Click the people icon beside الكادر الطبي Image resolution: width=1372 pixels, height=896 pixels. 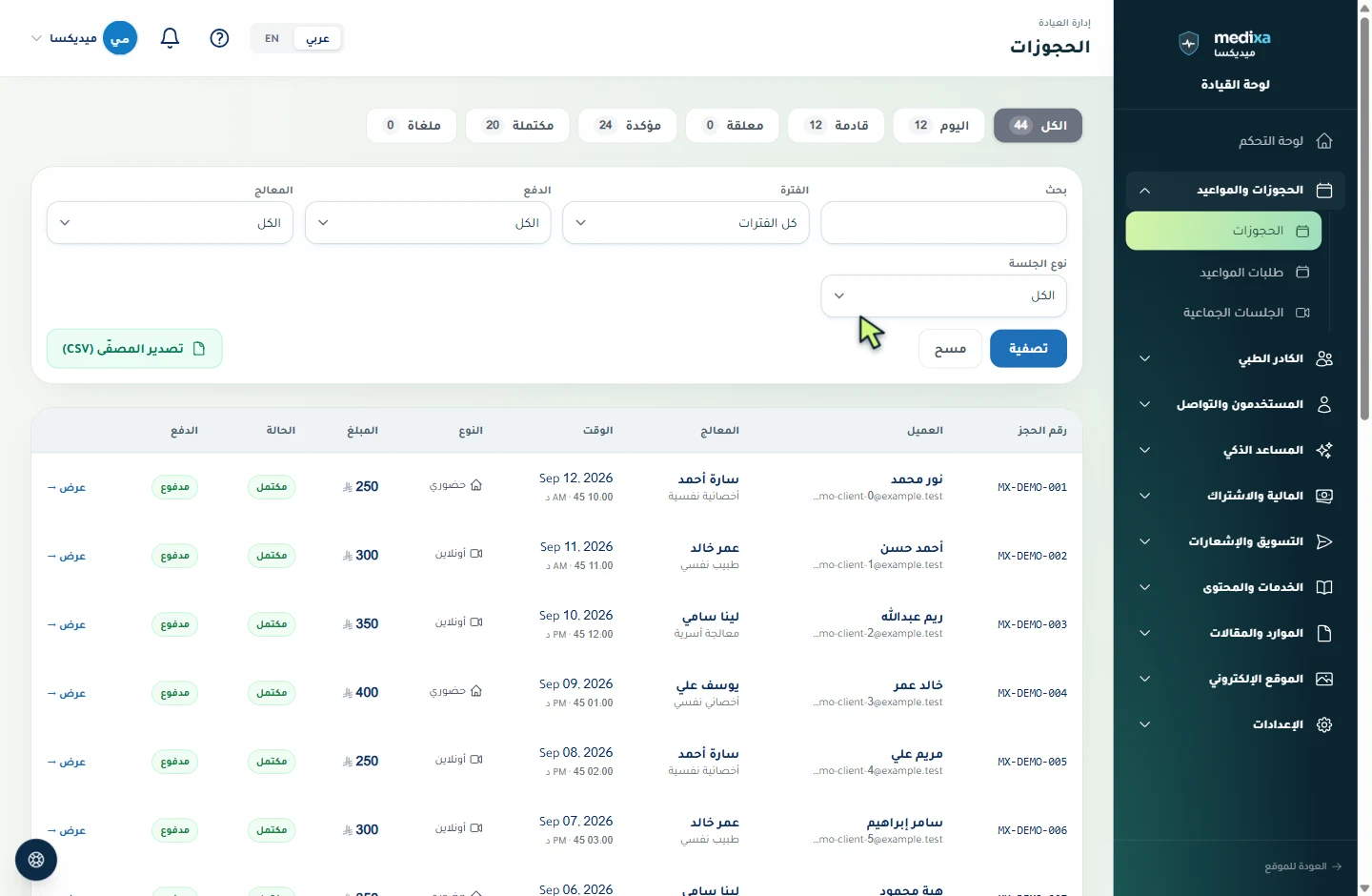coord(1324,358)
